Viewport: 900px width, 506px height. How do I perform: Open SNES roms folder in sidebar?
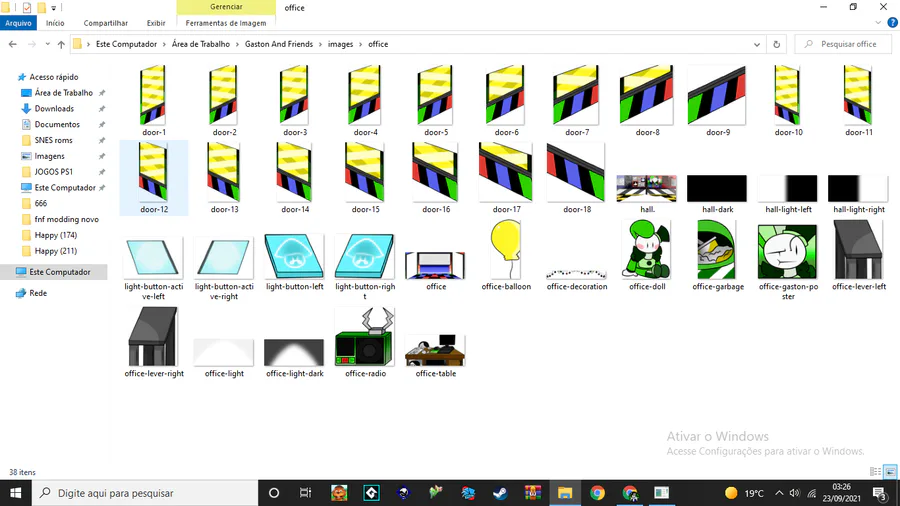pyautogui.click(x=53, y=140)
